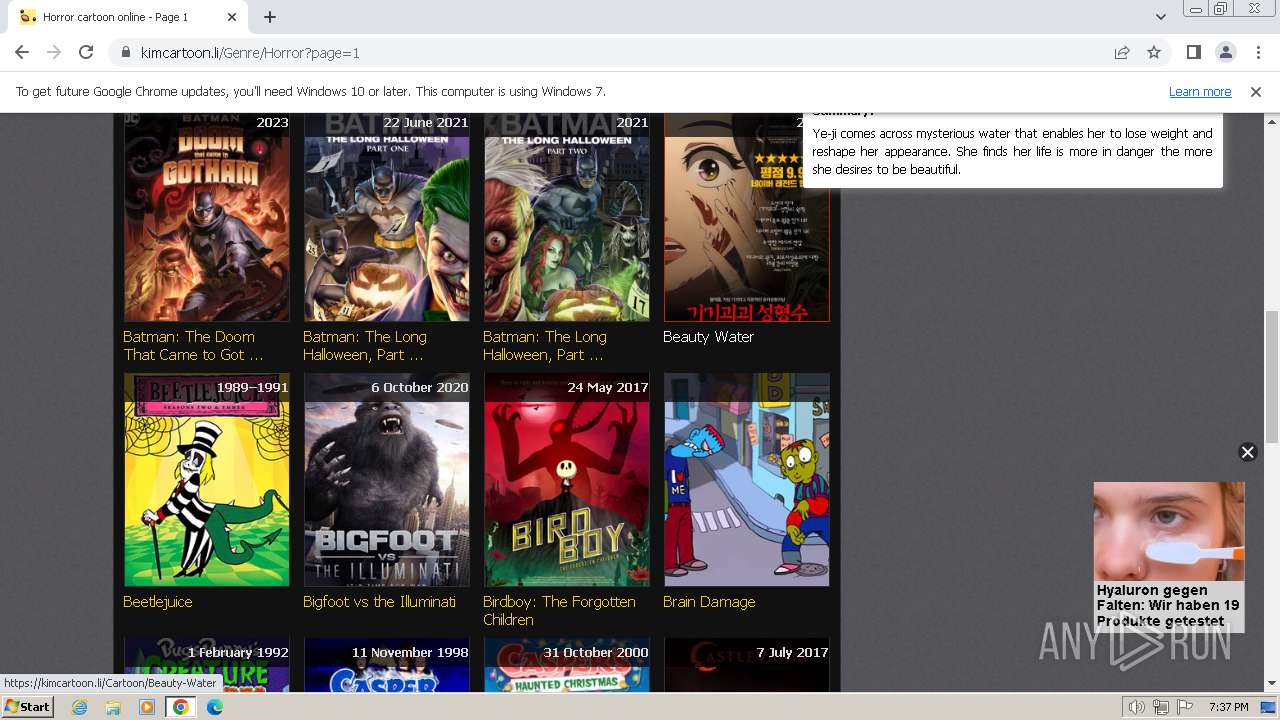Open the network tray icon
The height and width of the screenshot is (720, 1280).
click(1161, 707)
